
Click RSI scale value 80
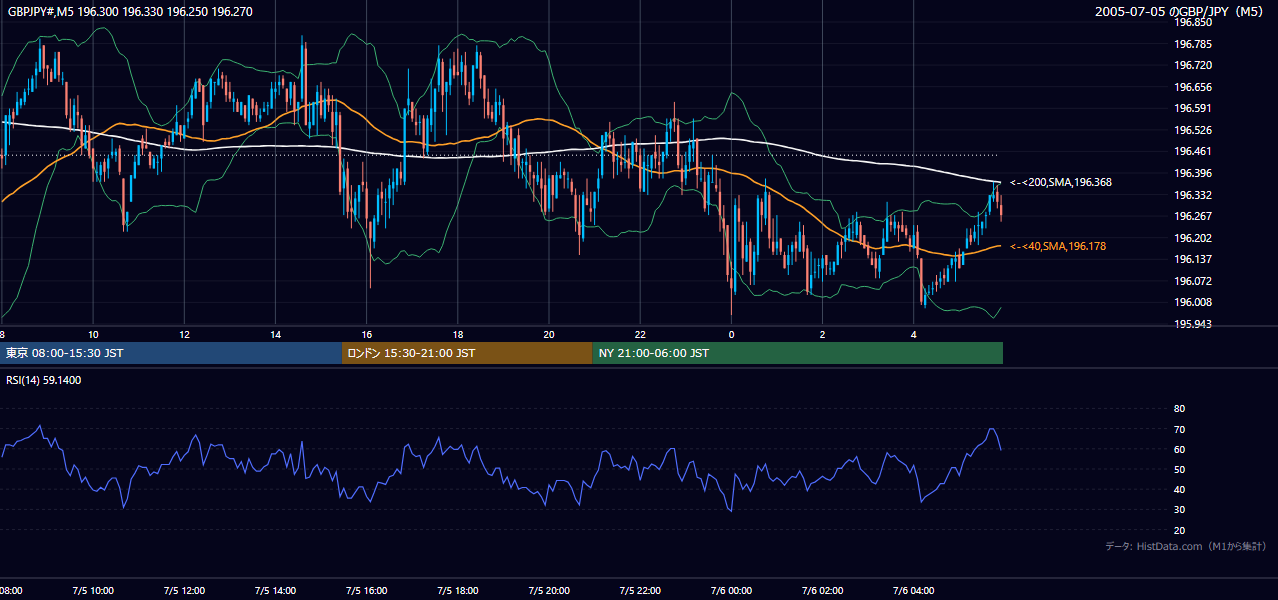coord(1179,409)
